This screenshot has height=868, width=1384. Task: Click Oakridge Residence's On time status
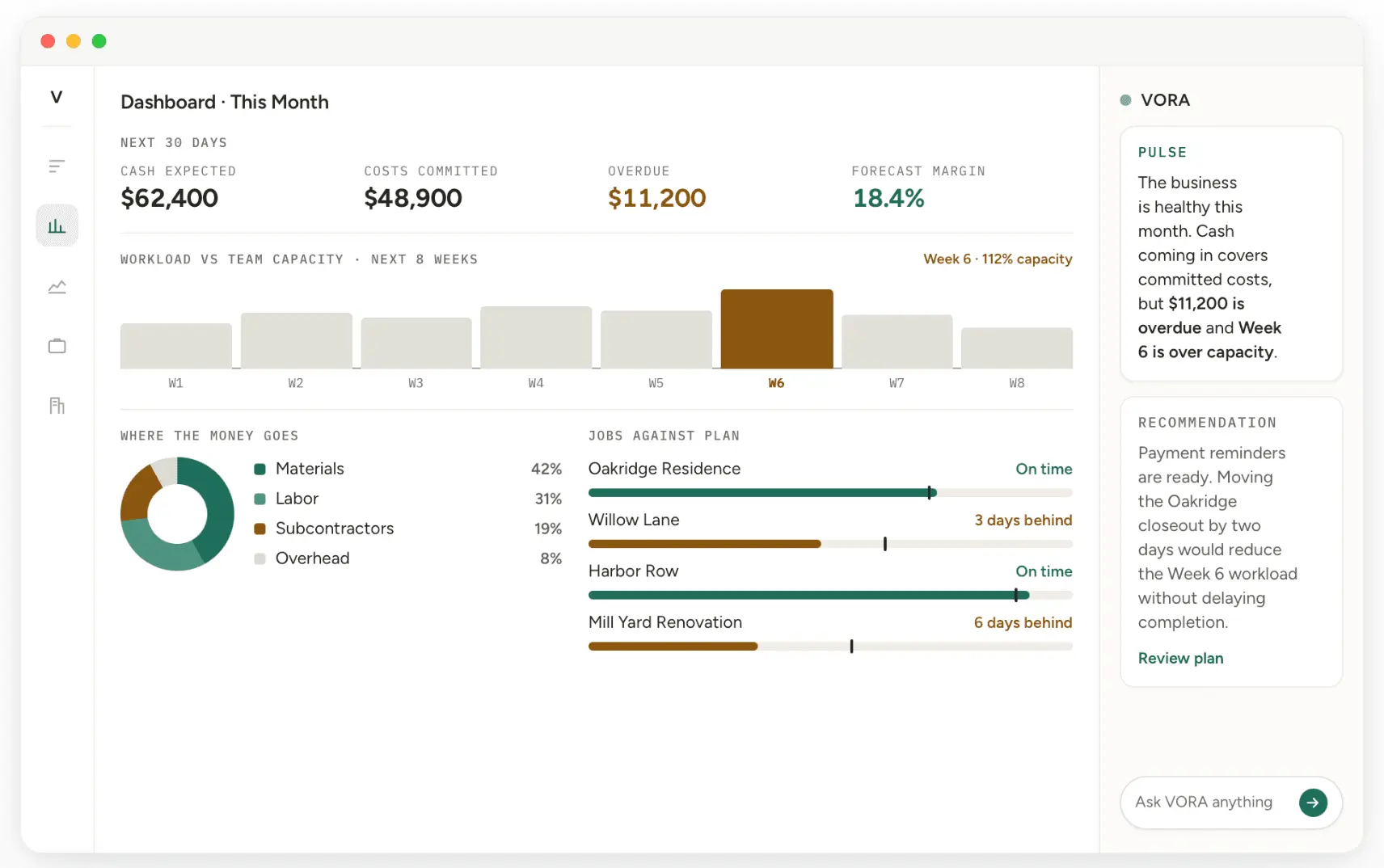coord(1044,470)
